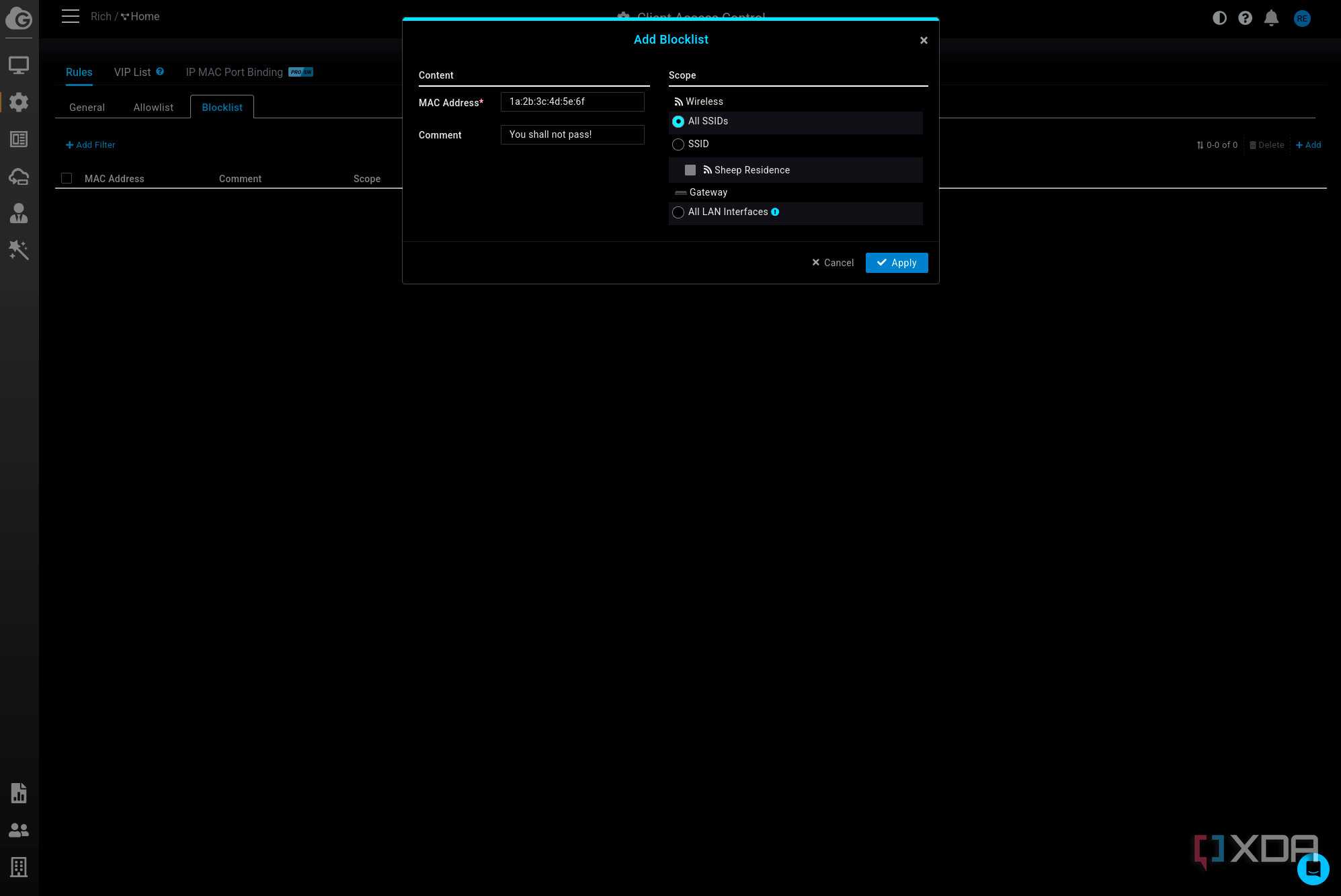
Task: Click the Comment input field
Action: tap(572, 134)
